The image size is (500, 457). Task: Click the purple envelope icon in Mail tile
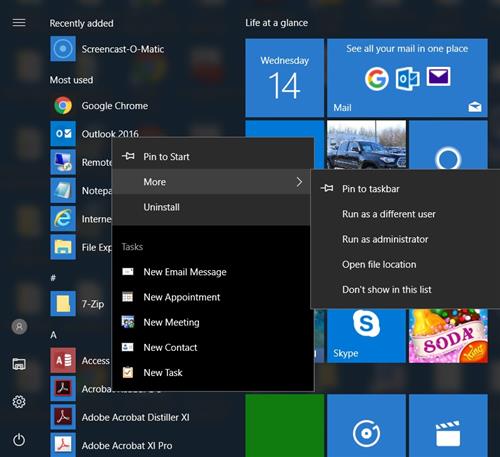pyautogui.click(x=439, y=76)
